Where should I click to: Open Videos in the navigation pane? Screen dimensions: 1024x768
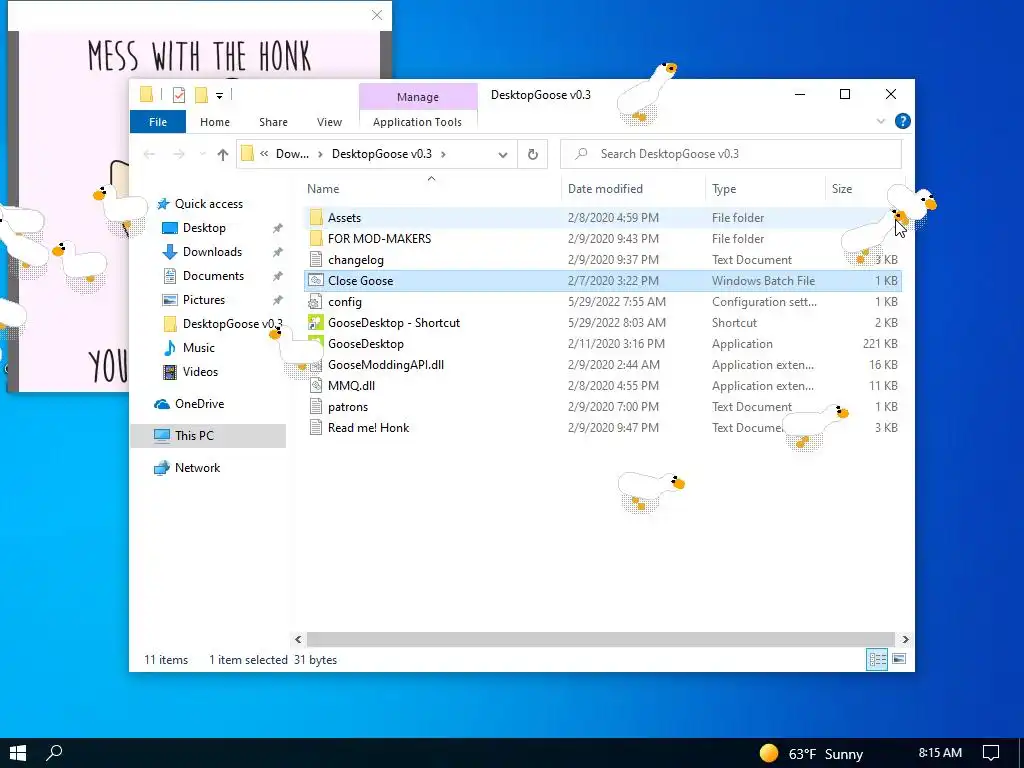200,372
